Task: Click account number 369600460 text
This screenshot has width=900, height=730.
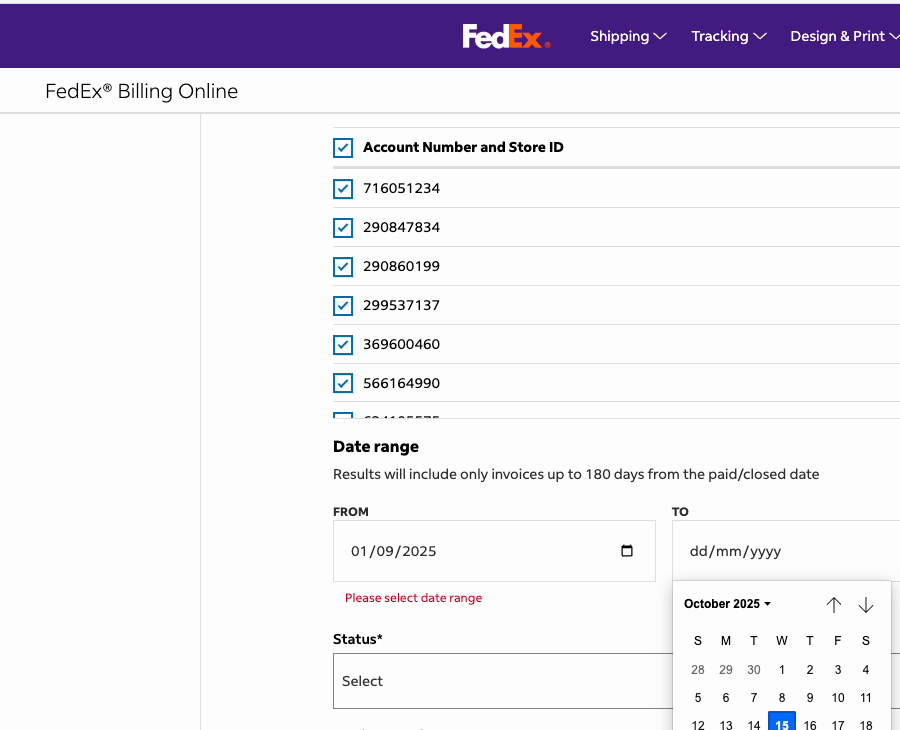Action: click(x=401, y=344)
